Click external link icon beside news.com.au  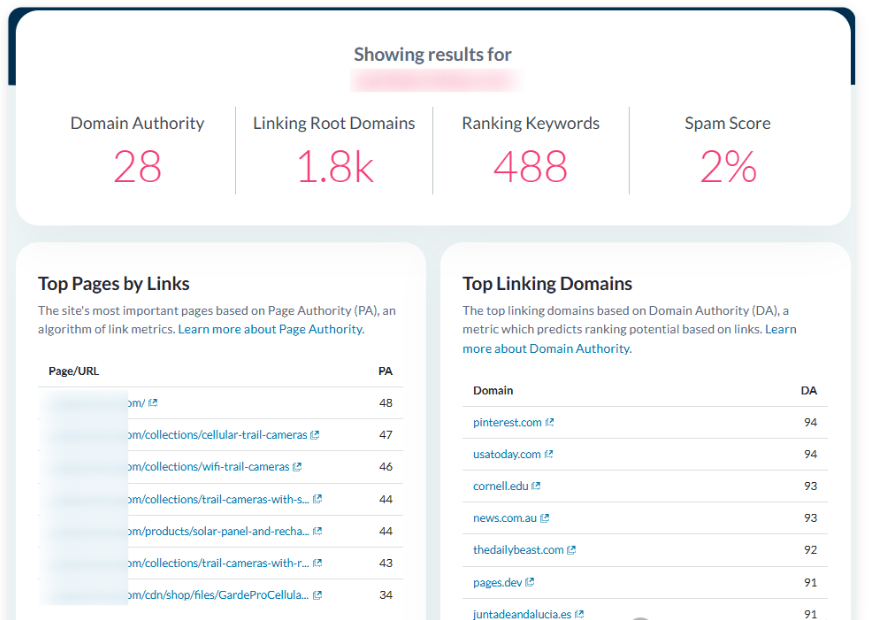tap(545, 519)
